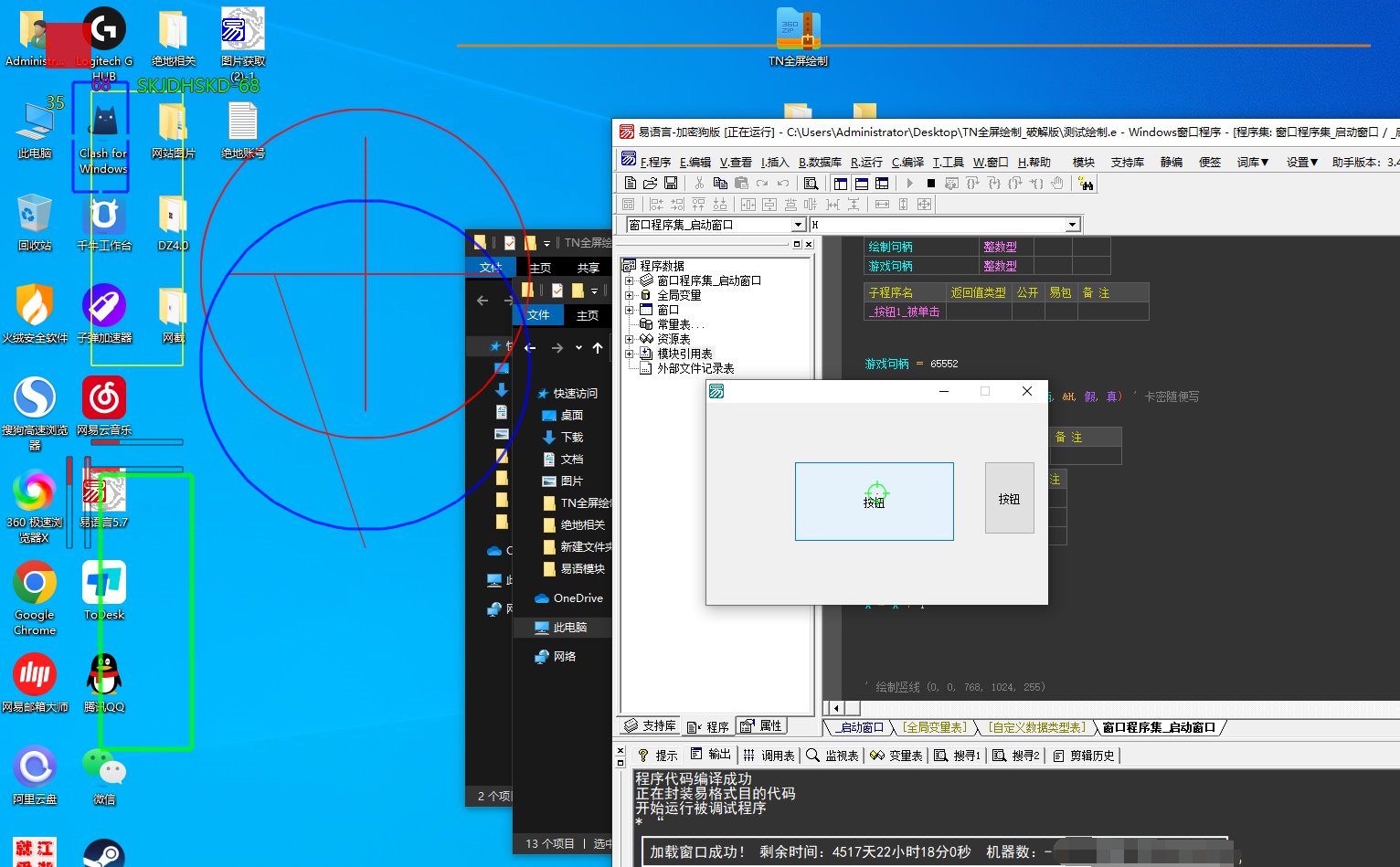1400x867 pixels.
Task: Open the 监视表 output panel tab
Action: pyautogui.click(x=833, y=756)
